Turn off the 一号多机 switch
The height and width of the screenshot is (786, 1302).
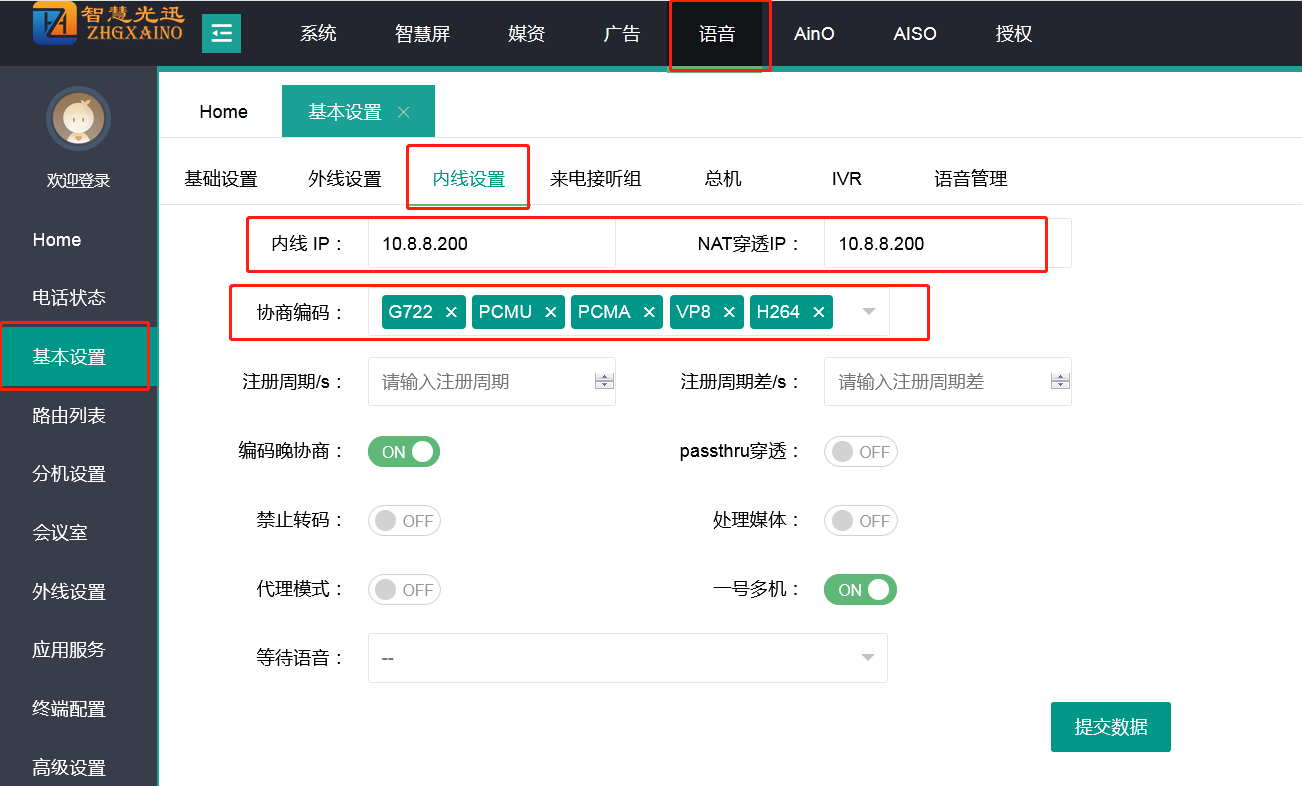pyautogui.click(x=860, y=590)
